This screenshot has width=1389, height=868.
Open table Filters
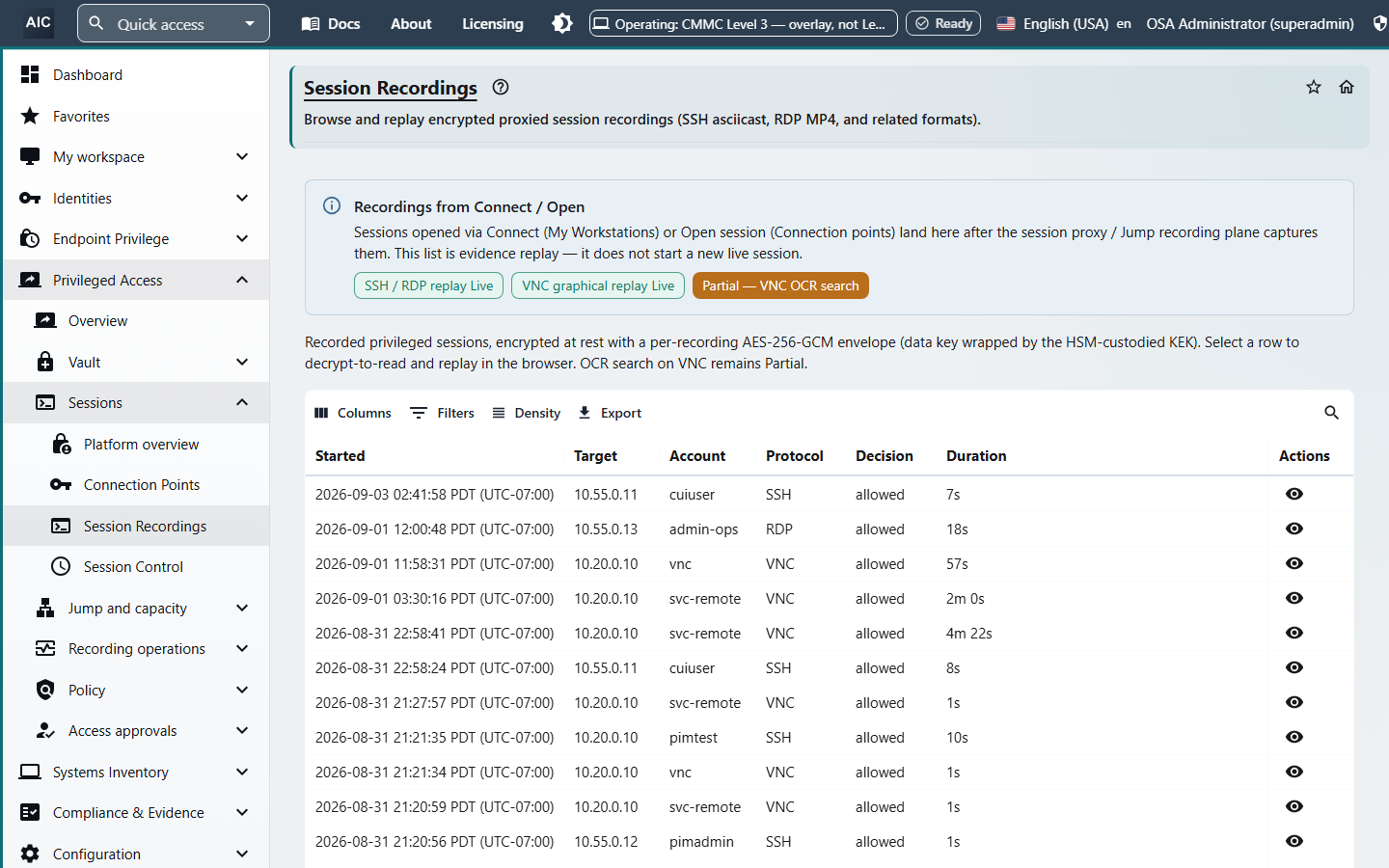tap(442, 413)
